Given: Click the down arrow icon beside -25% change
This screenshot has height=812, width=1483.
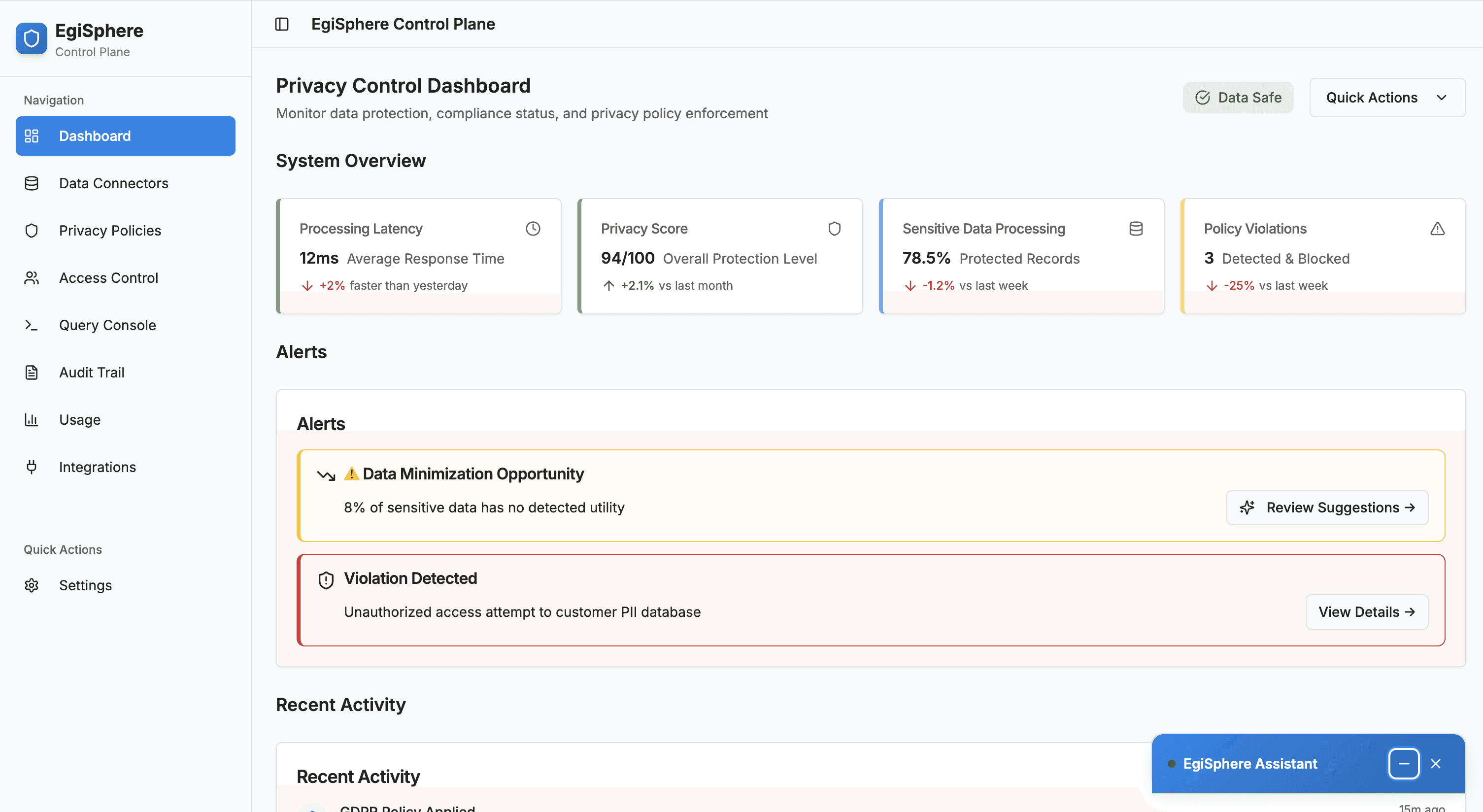Looking at the screenshot, I should point(1212,286).
